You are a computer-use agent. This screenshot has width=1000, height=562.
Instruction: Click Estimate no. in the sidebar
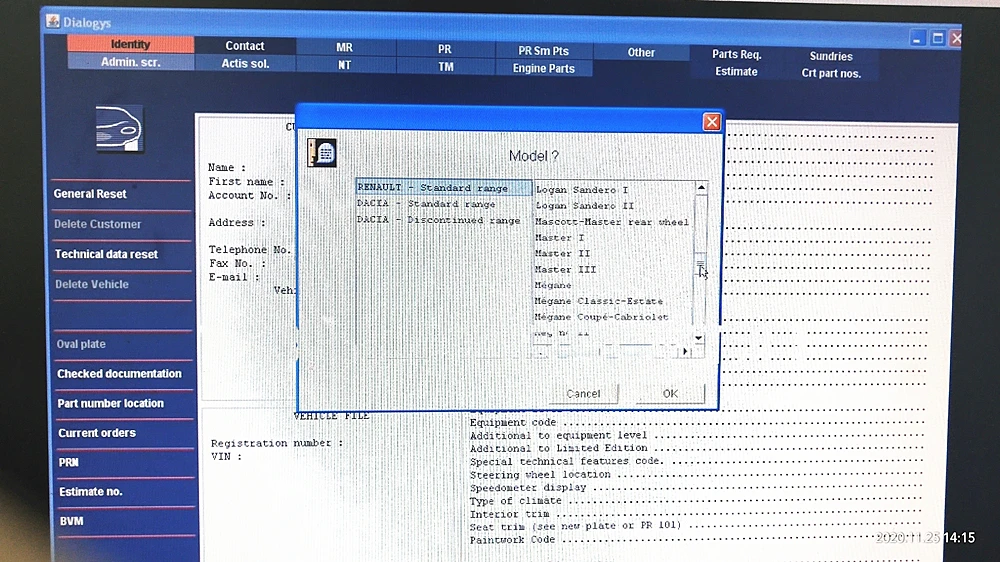pyautogui.click(x=91, y=491)
